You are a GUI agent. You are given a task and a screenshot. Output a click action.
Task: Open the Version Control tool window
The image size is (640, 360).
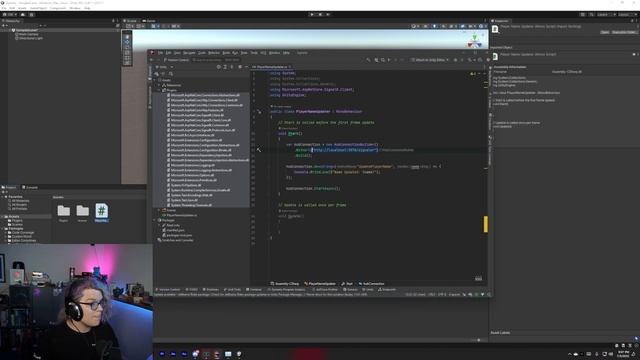click(167, 289)
